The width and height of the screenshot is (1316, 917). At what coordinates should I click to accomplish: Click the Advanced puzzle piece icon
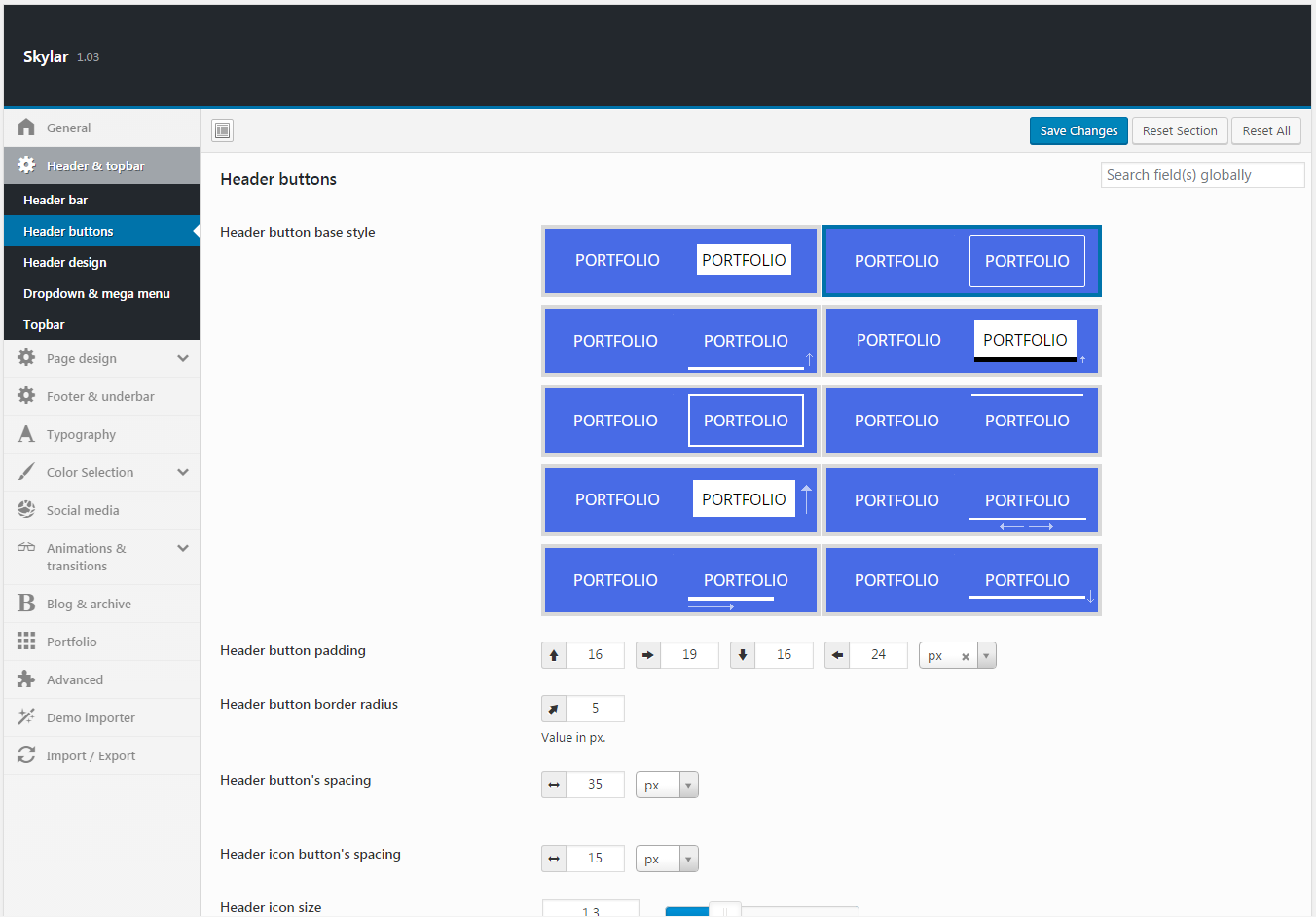(26, 679)
